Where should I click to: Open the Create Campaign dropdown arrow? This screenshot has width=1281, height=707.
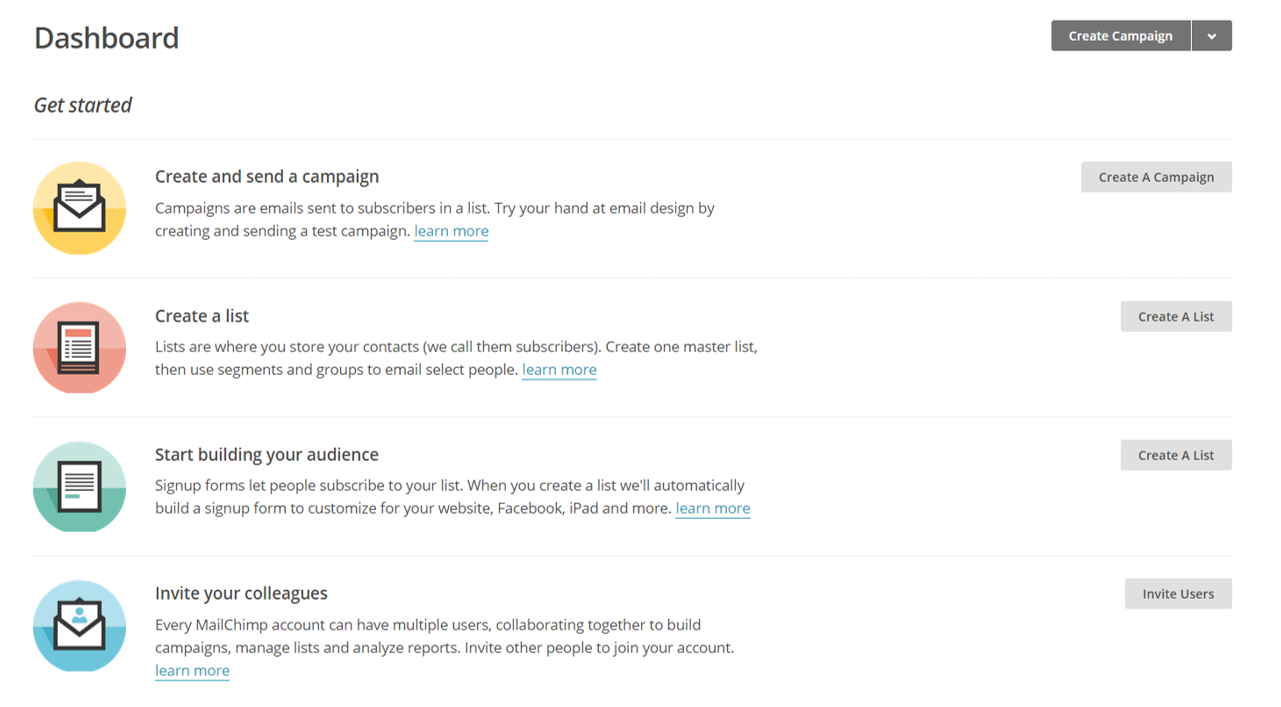[1212, 36]
